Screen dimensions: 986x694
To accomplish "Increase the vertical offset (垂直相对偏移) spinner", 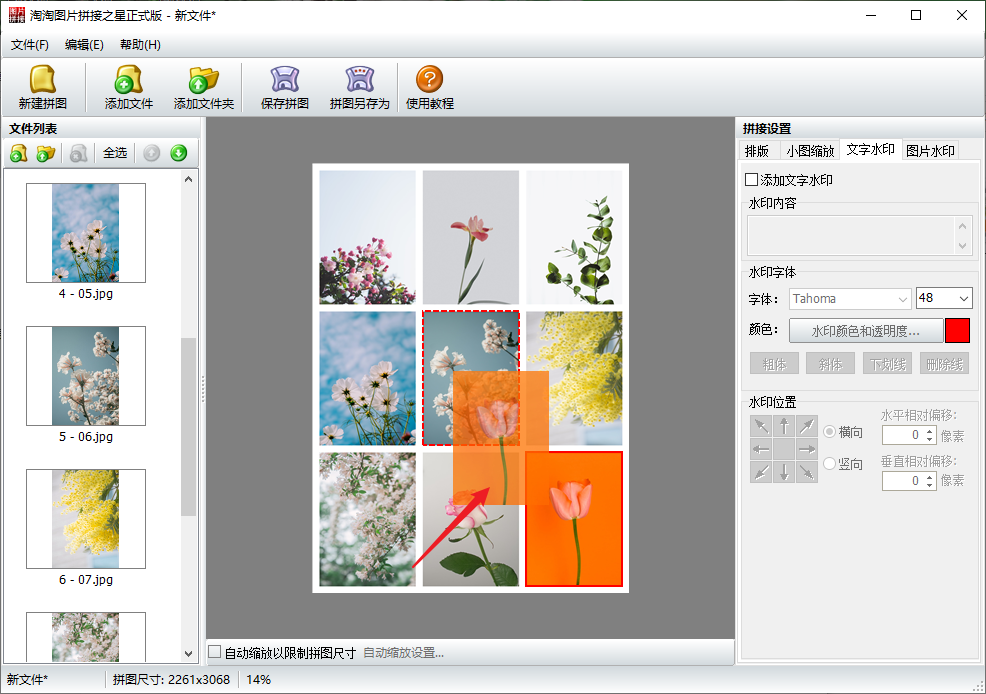I will (x=929, y=477).
